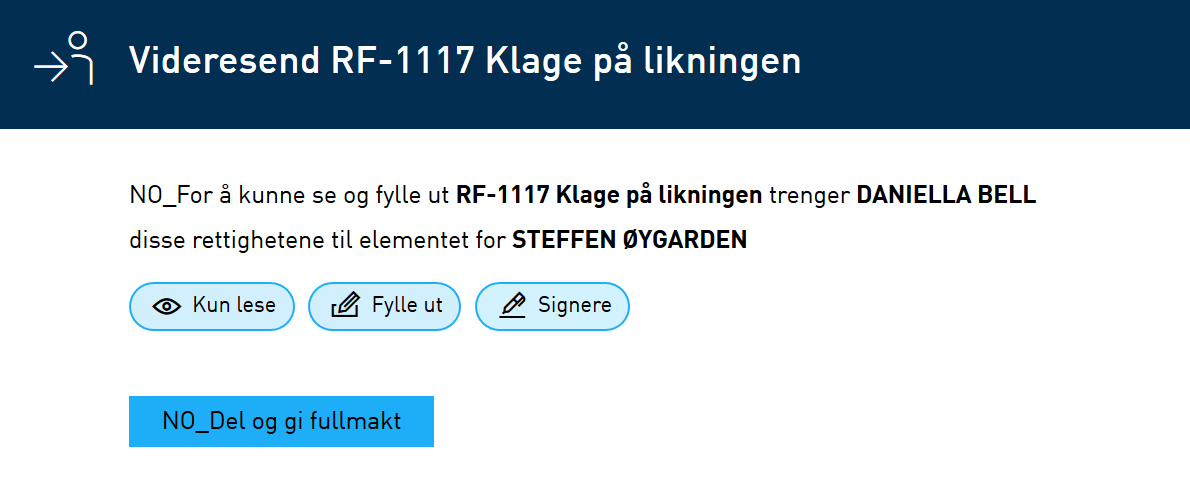Click the recipient name DANIELLA BELL

946,196
